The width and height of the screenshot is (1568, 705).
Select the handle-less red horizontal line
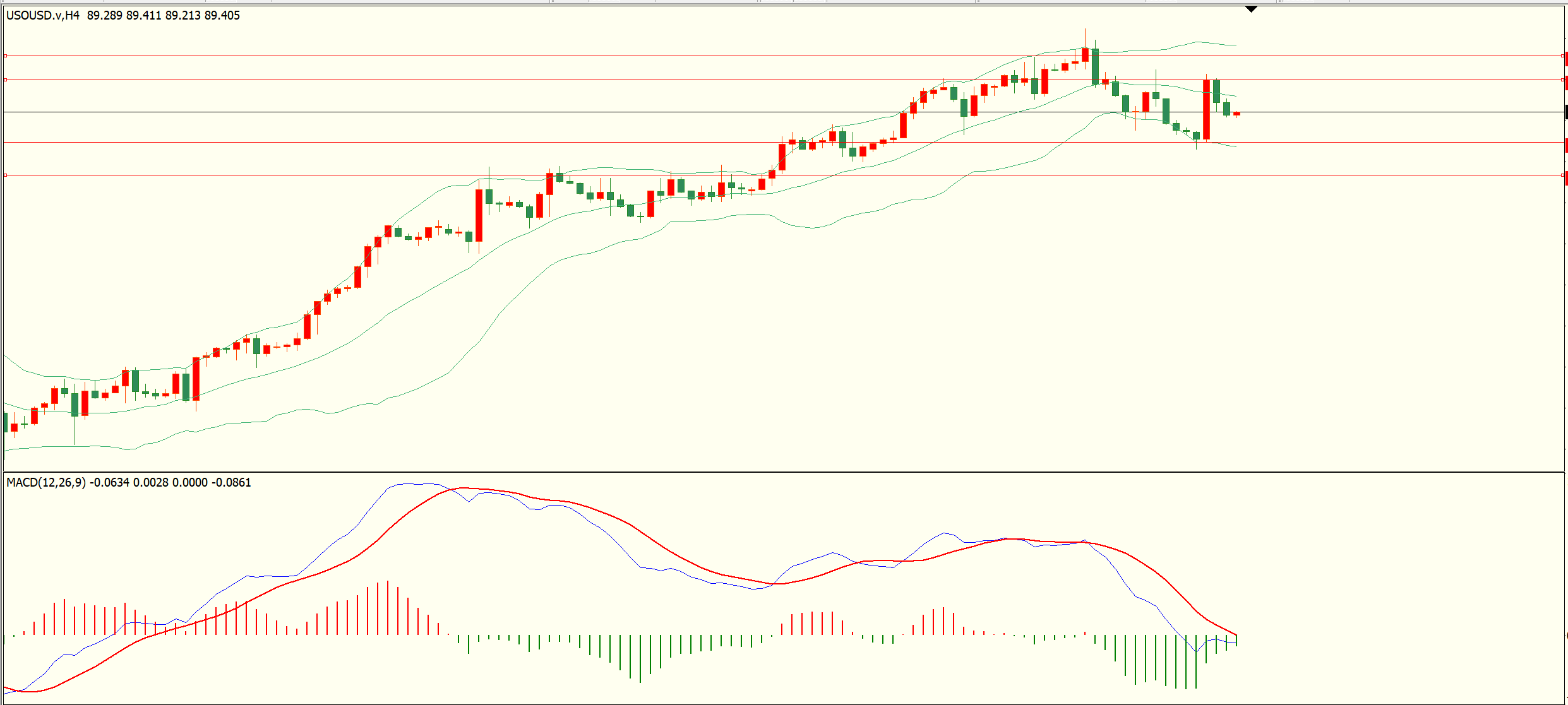[x=783, y=143]
